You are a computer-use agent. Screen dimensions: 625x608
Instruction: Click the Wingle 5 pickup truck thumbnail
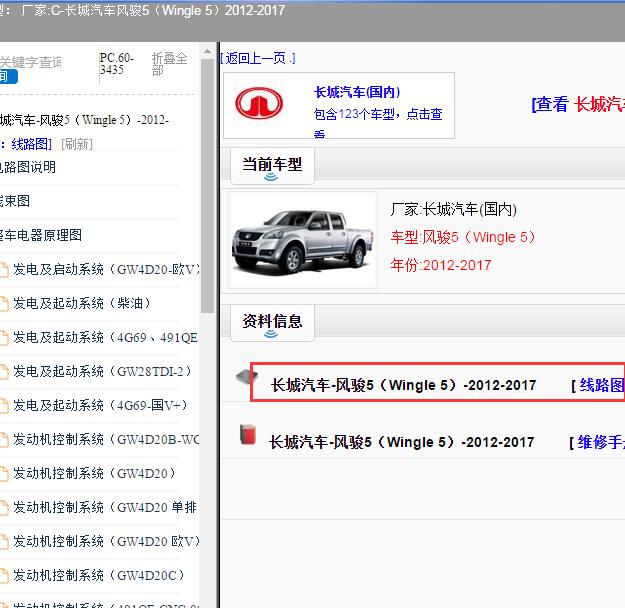click(x=303, y=240)
